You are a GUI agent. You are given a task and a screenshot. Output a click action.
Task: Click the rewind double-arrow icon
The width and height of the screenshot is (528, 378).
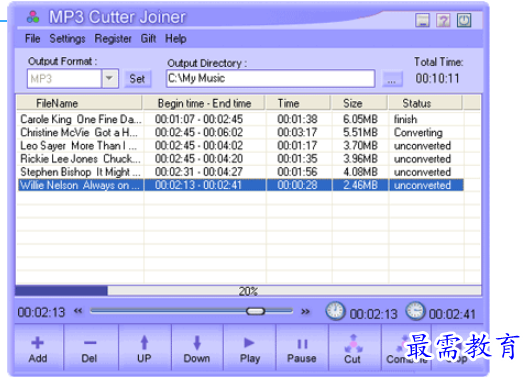[x=78, y=311]
